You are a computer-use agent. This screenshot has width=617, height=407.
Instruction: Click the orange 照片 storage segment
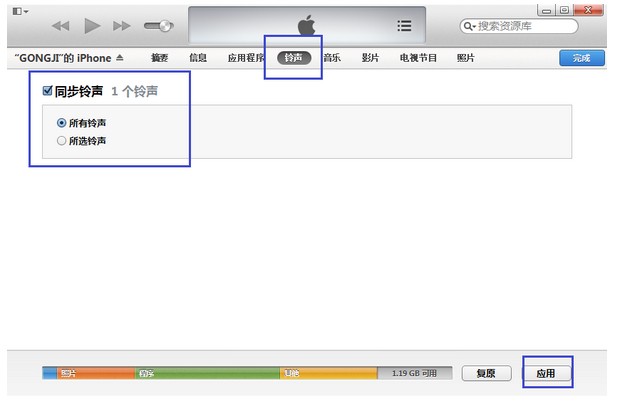96,373
